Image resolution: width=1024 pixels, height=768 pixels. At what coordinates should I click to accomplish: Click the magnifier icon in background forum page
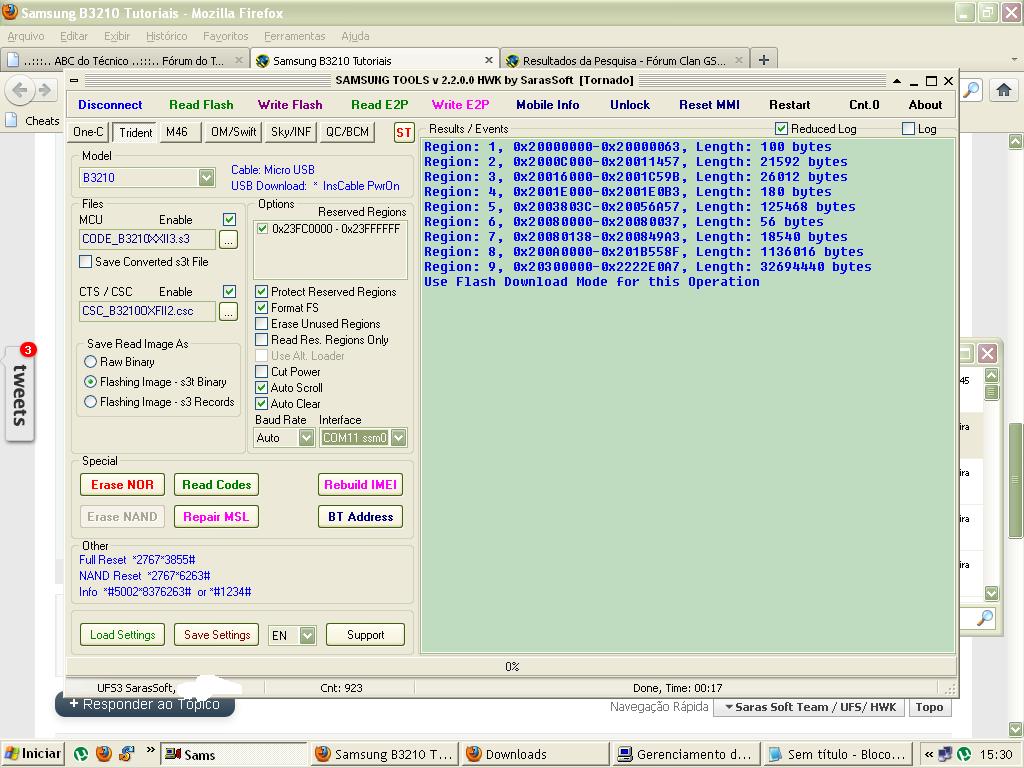[x=985, y=617]
